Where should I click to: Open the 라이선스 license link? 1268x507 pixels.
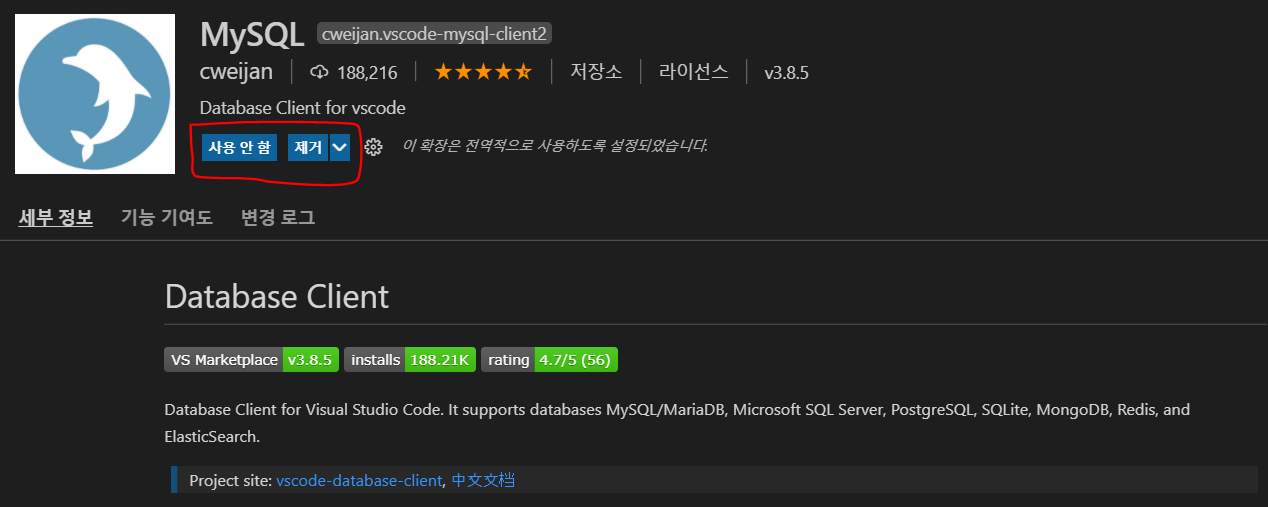coord(694,72)
